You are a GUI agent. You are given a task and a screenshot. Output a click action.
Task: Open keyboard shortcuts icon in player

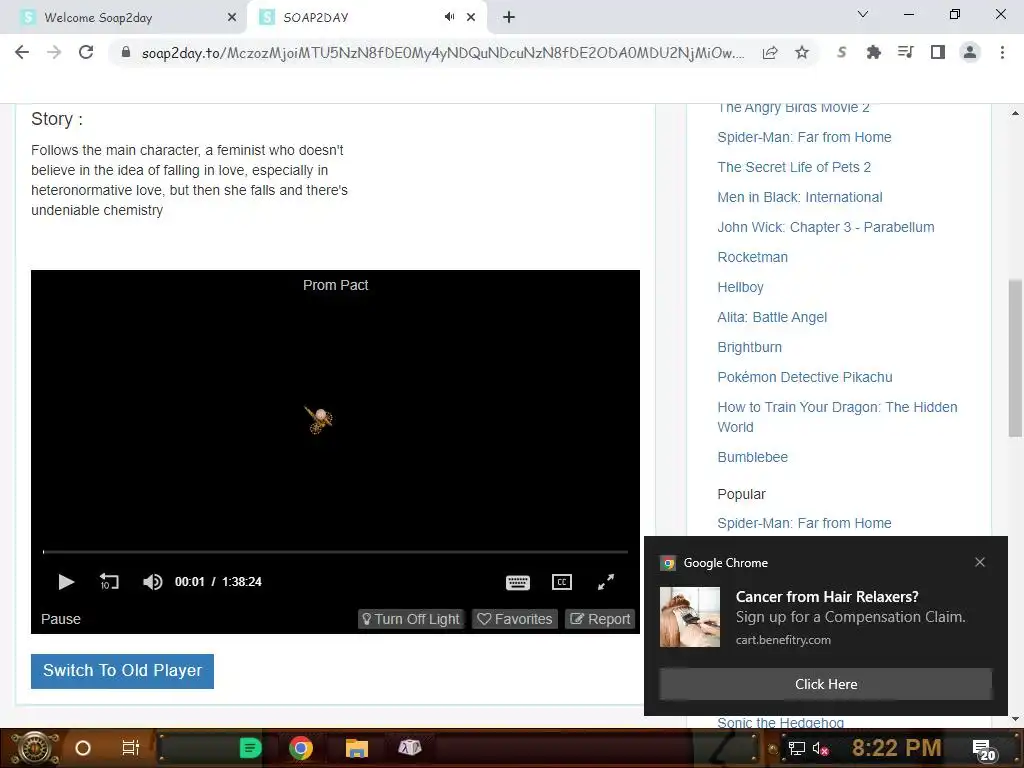pyautogui.click(x=518, y=583)
